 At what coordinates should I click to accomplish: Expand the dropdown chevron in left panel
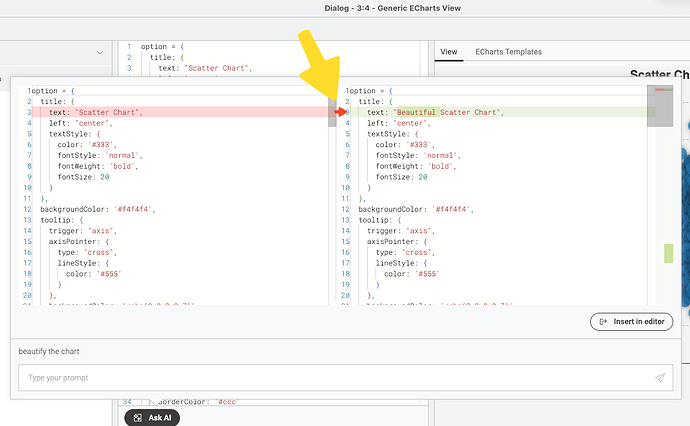tap(100, 52)
